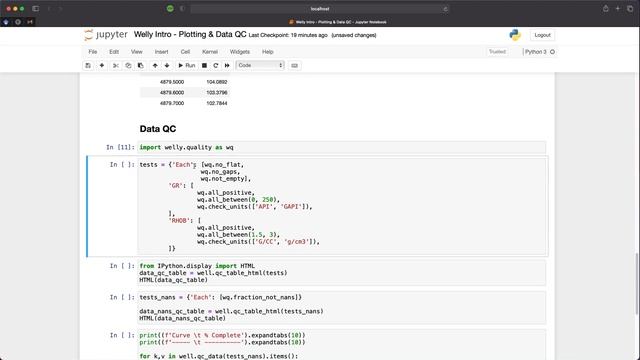
Task: Click the print Curve Complete code cell
Action: coord(342,345)
